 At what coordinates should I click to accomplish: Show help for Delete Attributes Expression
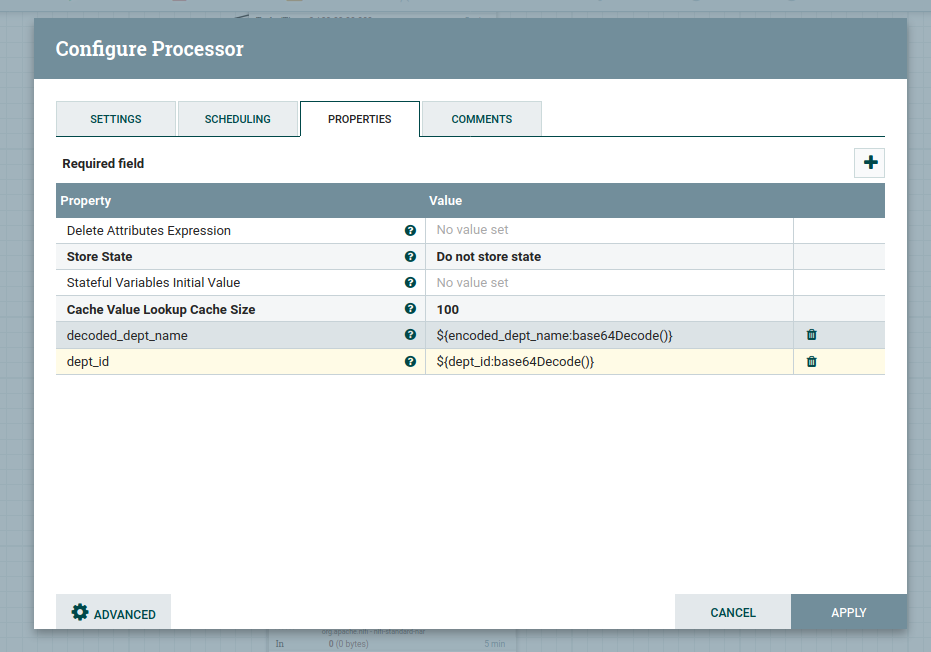point(410,231)
